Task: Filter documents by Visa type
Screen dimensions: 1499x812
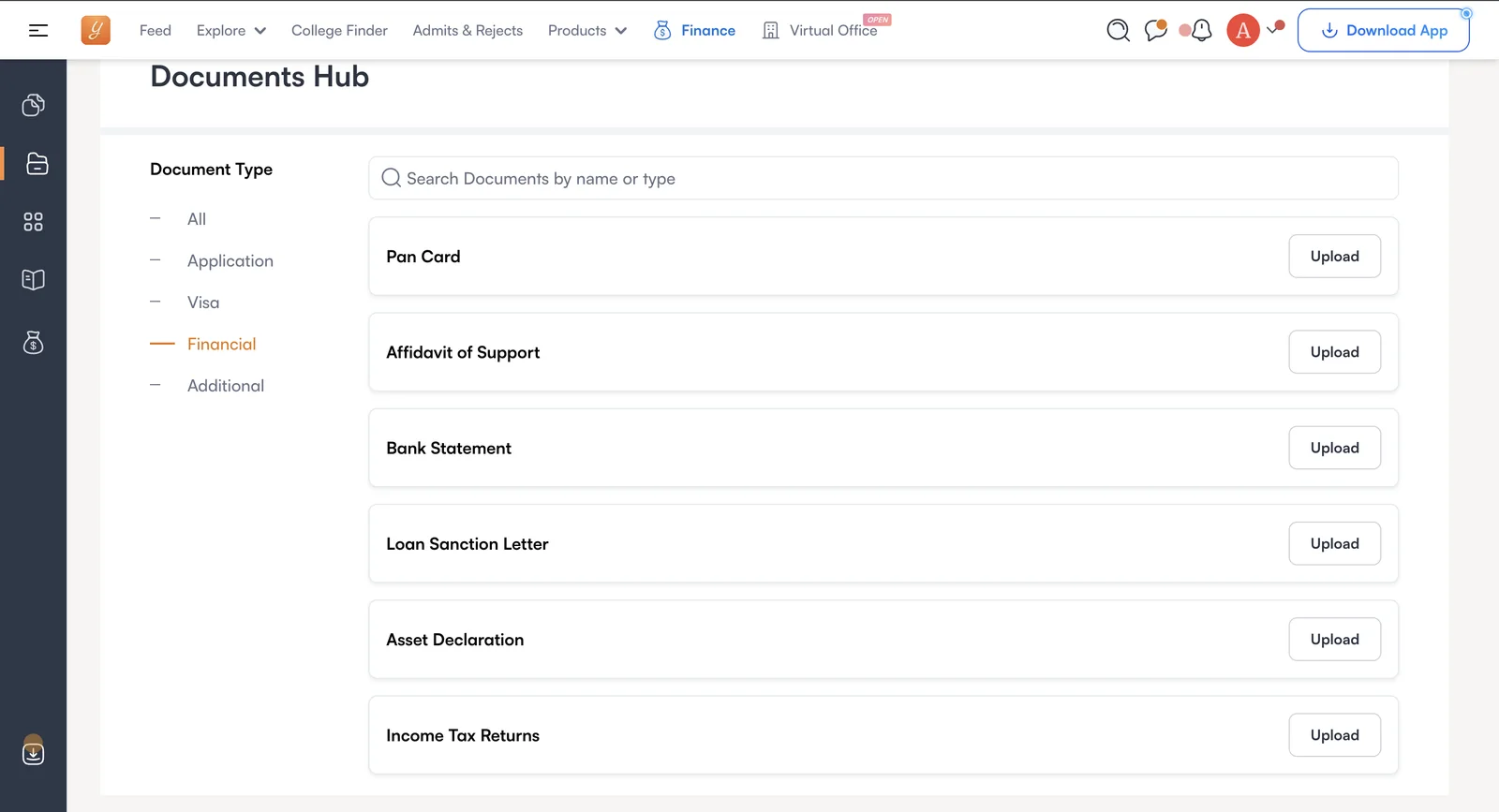Action: tap(203, 303)
